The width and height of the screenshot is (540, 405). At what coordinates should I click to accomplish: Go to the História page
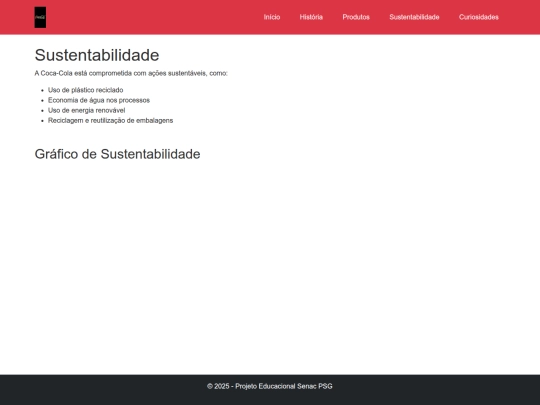pyautogui.click(x=311, y=17)
